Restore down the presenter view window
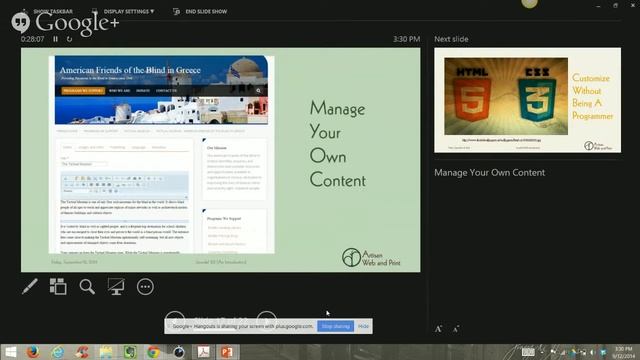This screenshot has width=640, height=360. [x=616, y=6]
